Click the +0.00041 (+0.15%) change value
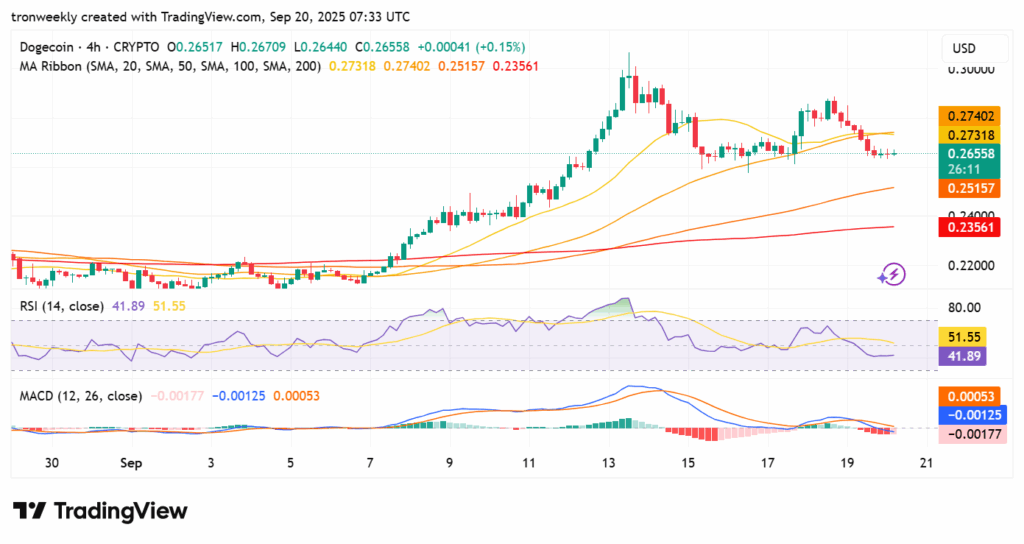This screenshot has height=544, width=1024. pyautogui.click(x=472, y=47)
